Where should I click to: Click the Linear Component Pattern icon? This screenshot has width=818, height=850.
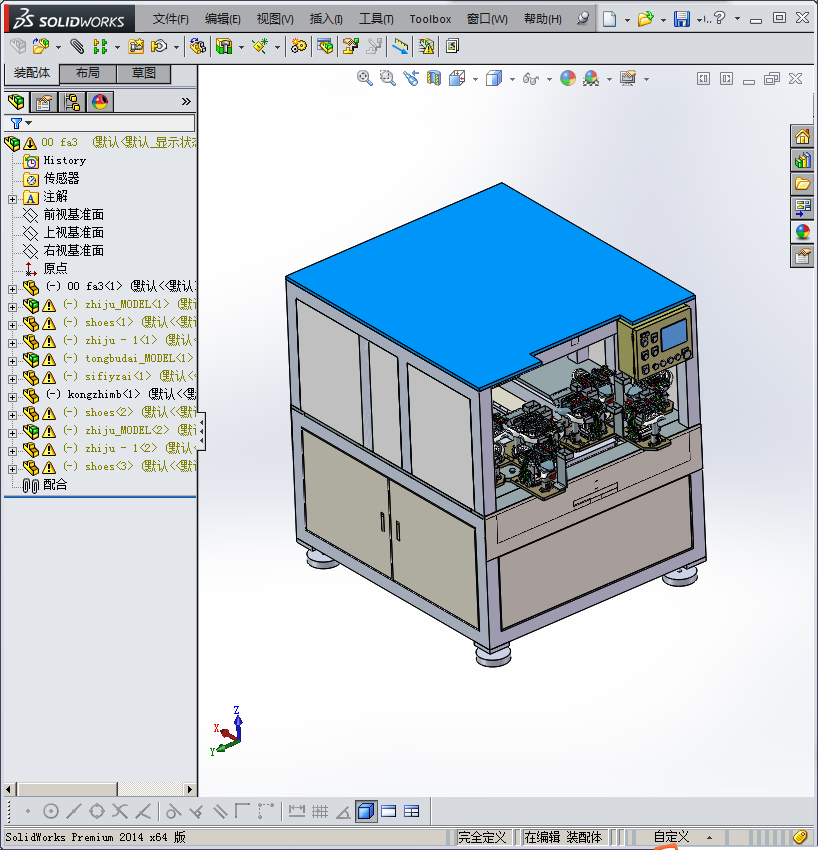(x=100, y=47)
